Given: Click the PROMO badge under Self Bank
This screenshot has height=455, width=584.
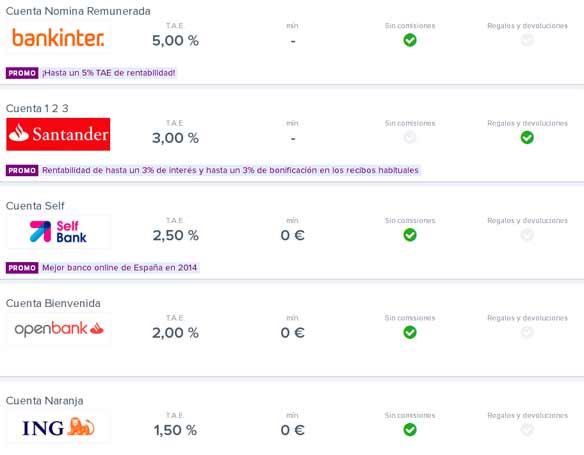Looking at the screenshot, I should click(x=22, y=268).
